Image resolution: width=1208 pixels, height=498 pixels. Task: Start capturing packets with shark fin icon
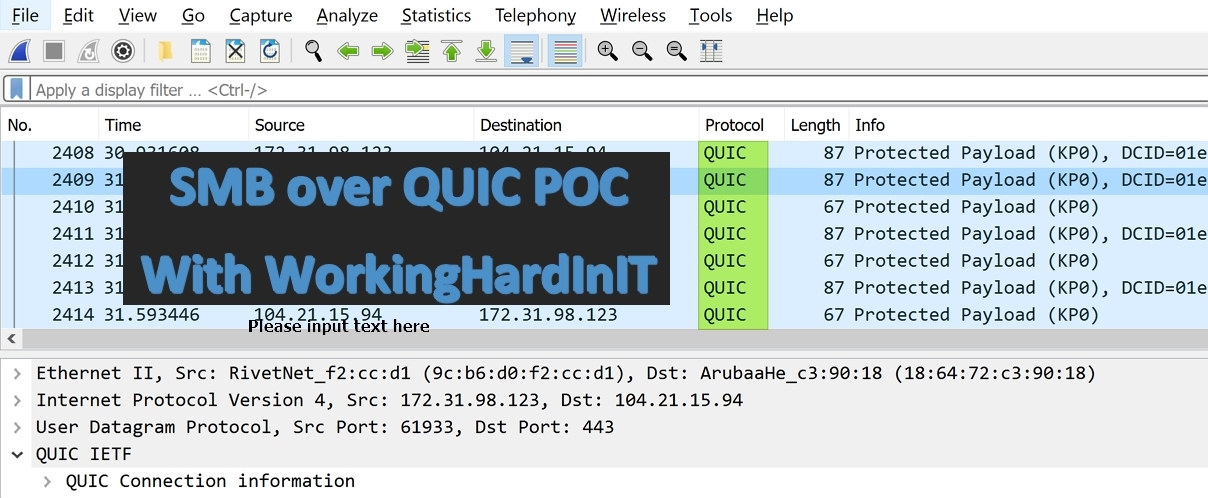point(20,51)
